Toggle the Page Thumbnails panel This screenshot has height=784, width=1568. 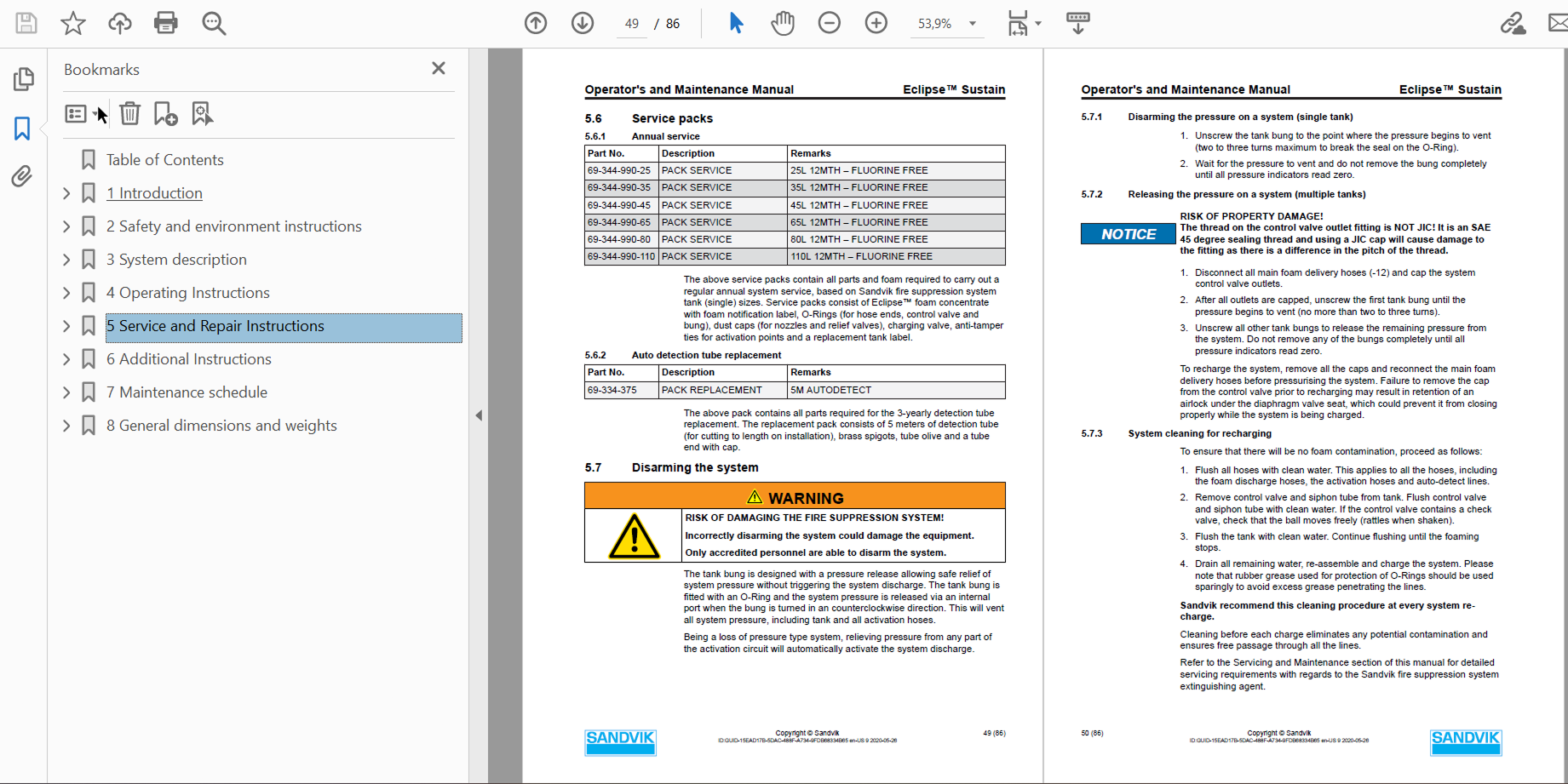click(x=23, y=79)
